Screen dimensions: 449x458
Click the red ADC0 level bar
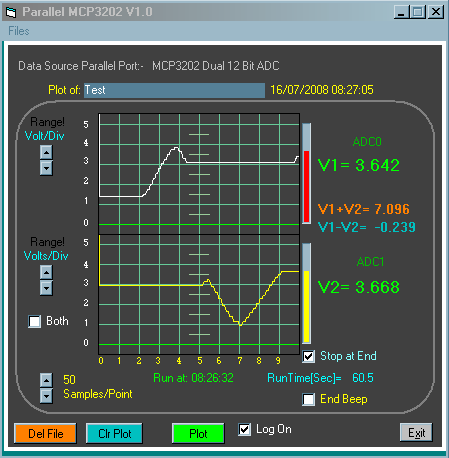307,186
